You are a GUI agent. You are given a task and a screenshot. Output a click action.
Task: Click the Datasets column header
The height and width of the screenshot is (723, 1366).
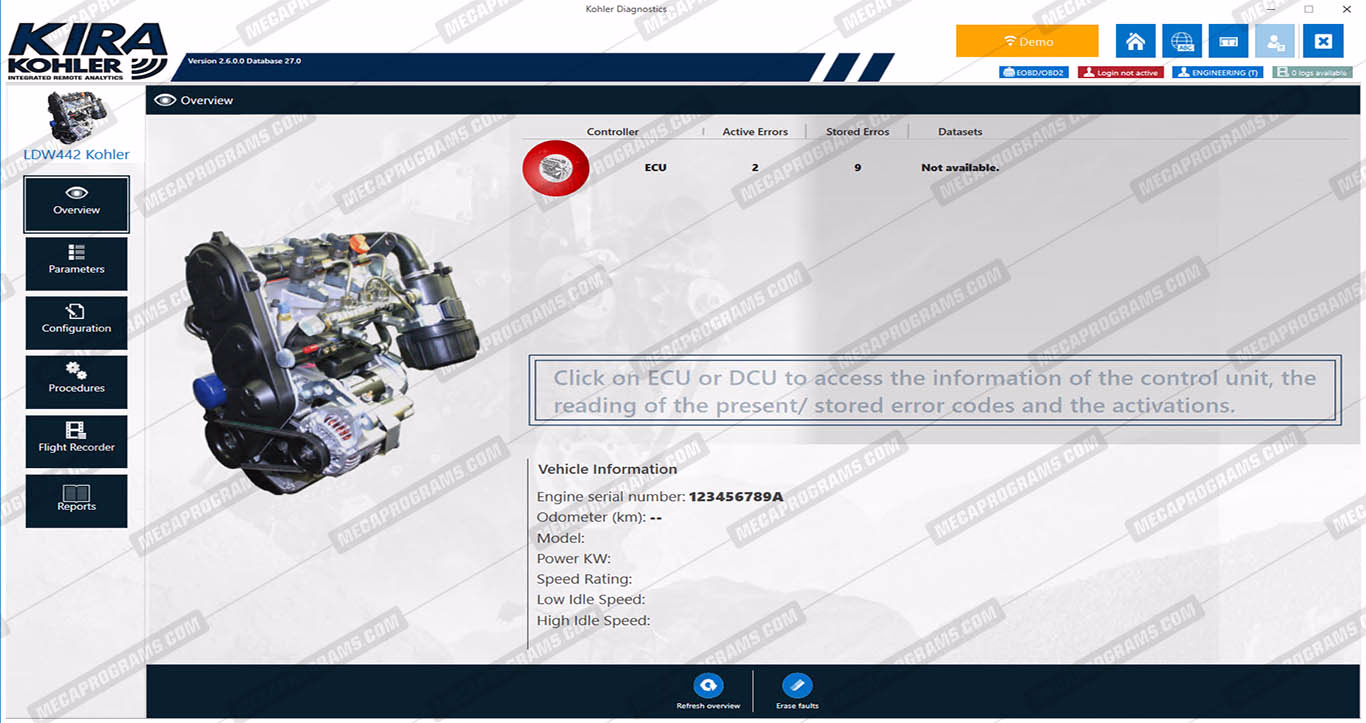point(960,132)
